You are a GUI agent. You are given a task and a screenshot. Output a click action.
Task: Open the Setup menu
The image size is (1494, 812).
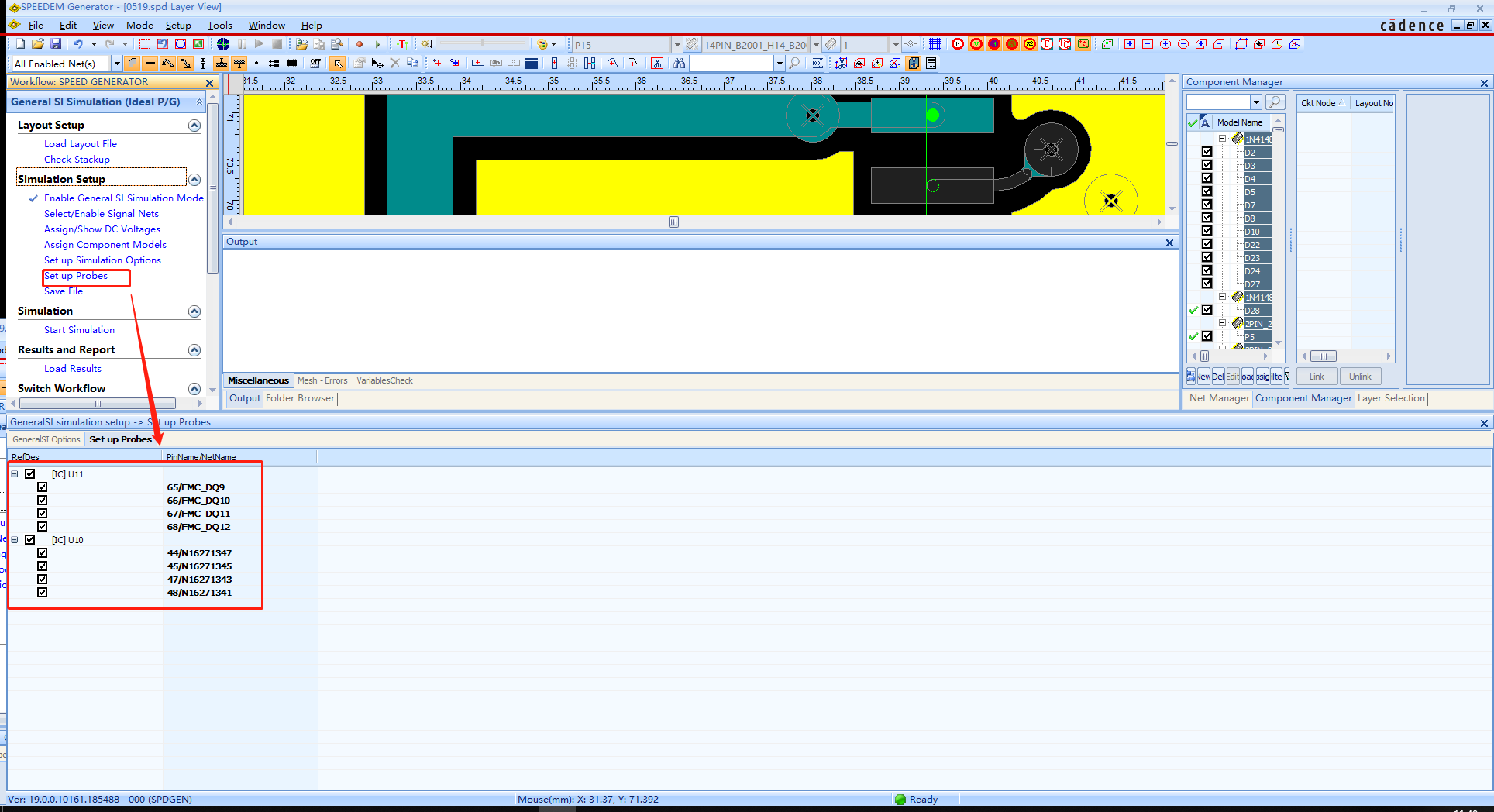coord(178,26)
